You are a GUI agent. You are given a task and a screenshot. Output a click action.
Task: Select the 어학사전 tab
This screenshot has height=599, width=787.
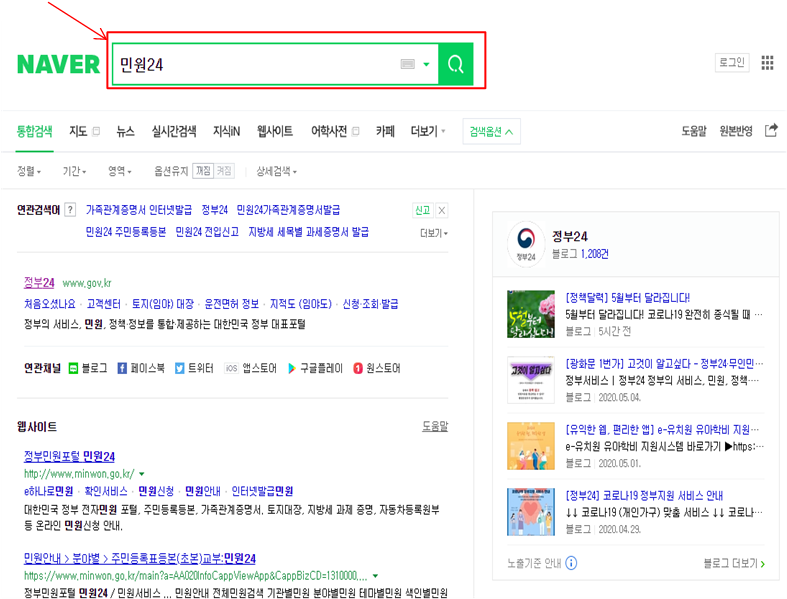329,132
